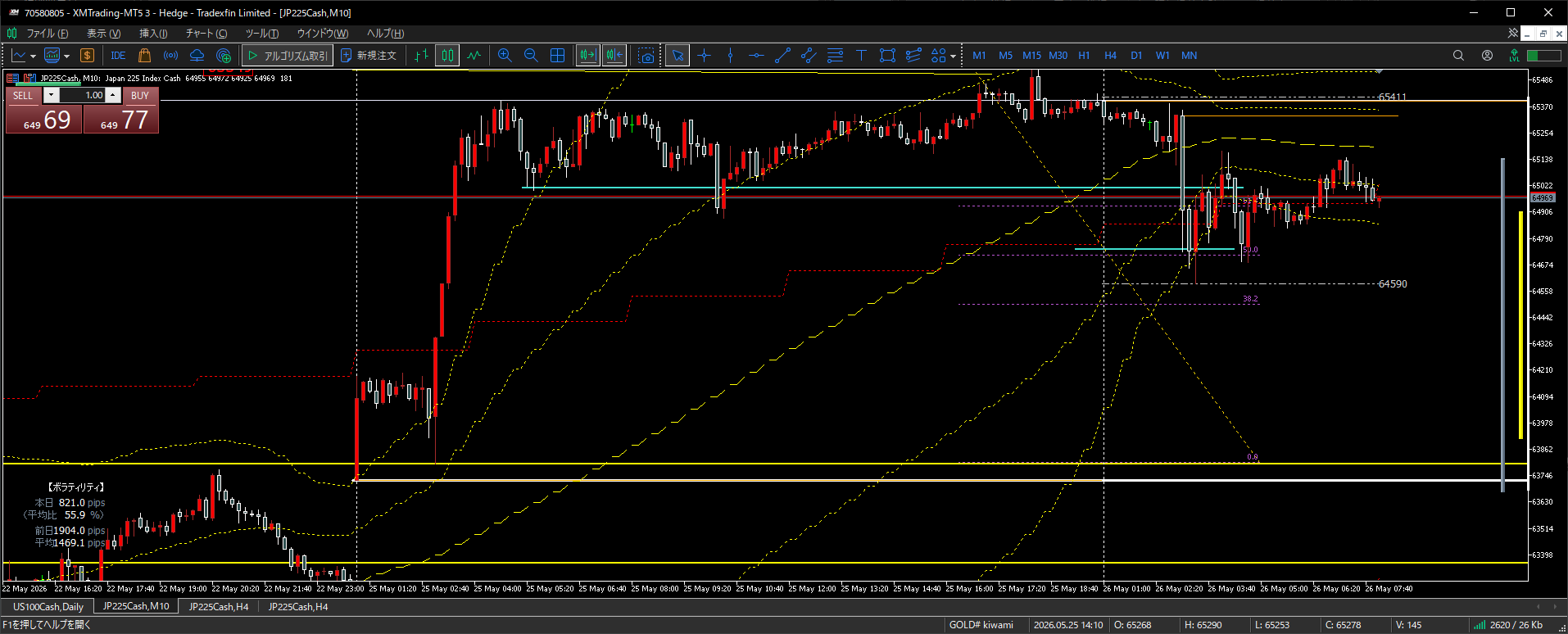Select the JP225Cash,M10 chart tab
This screenshot has width=1568, height=634.
coord(136,607)
